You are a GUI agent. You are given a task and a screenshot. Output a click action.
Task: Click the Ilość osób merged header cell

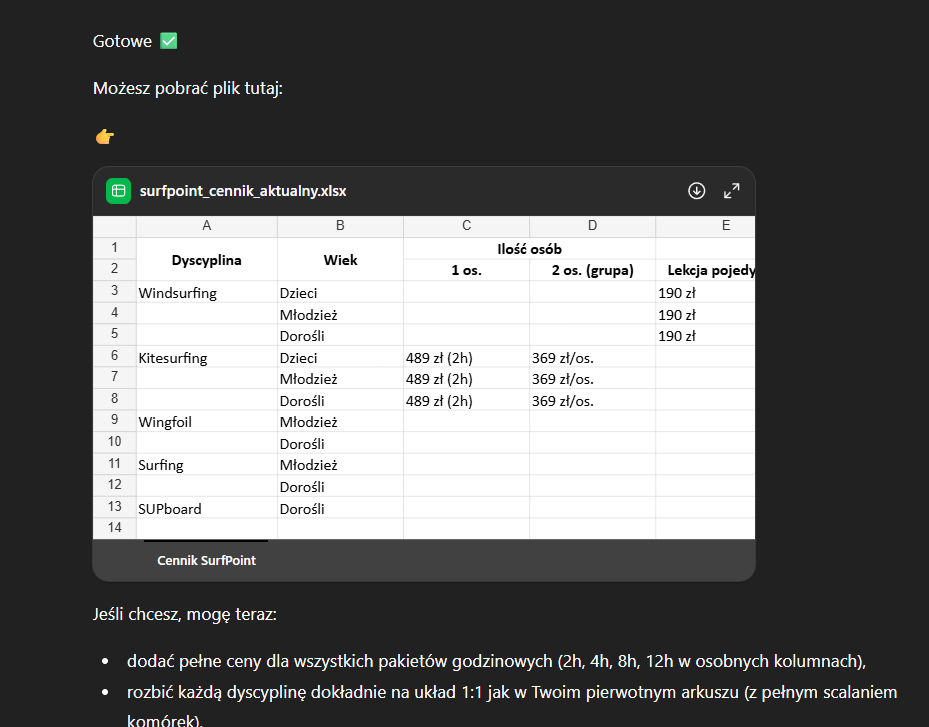click(529, 248)
